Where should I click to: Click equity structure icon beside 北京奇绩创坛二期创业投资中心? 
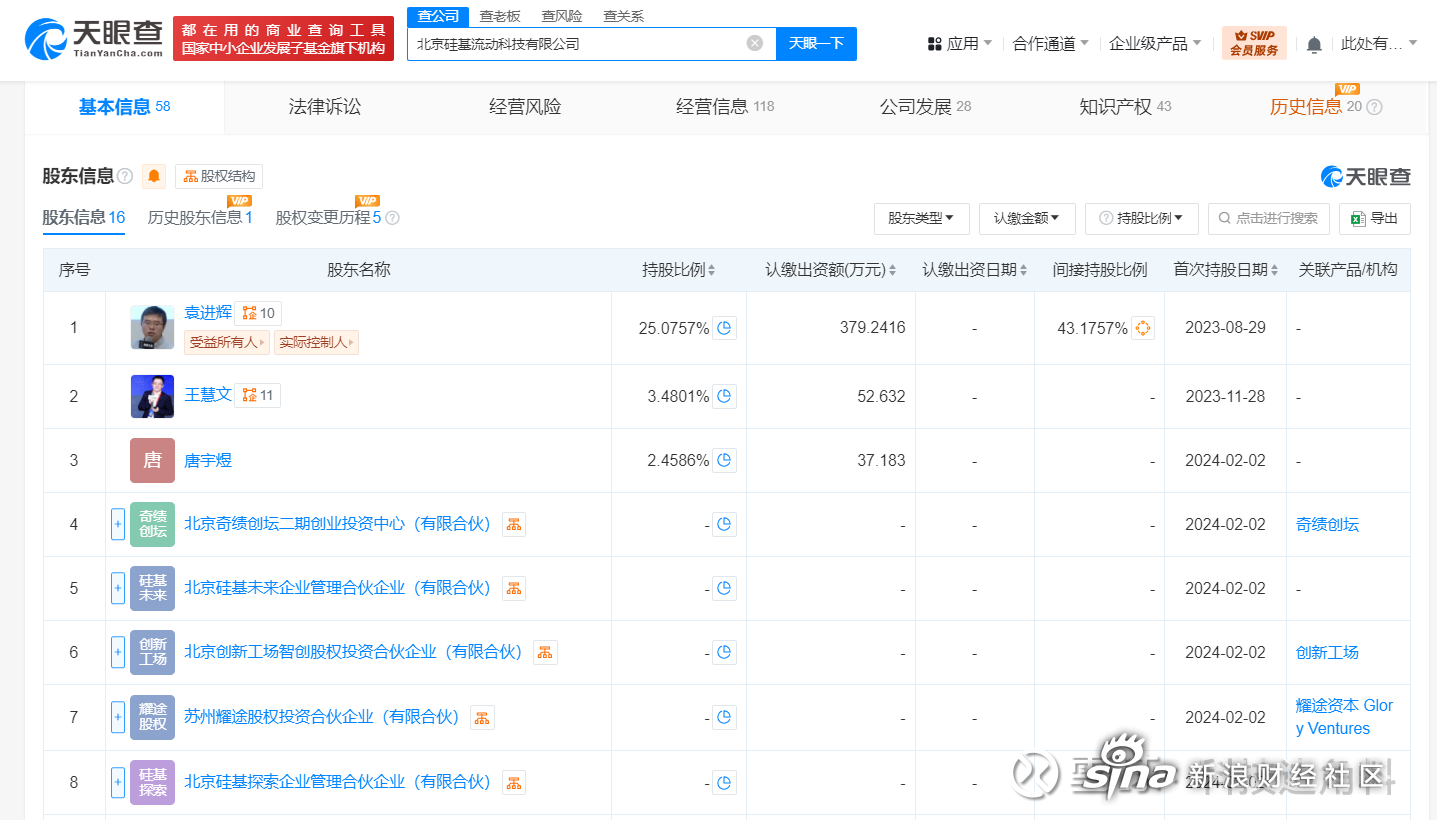[x=513, y=525]
